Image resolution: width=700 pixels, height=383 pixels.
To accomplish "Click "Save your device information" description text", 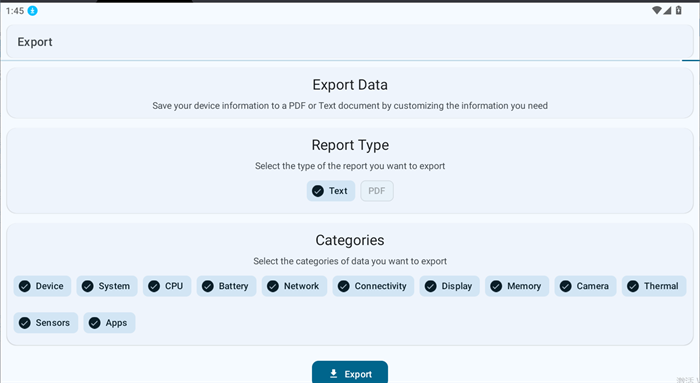I will (350, 106).
